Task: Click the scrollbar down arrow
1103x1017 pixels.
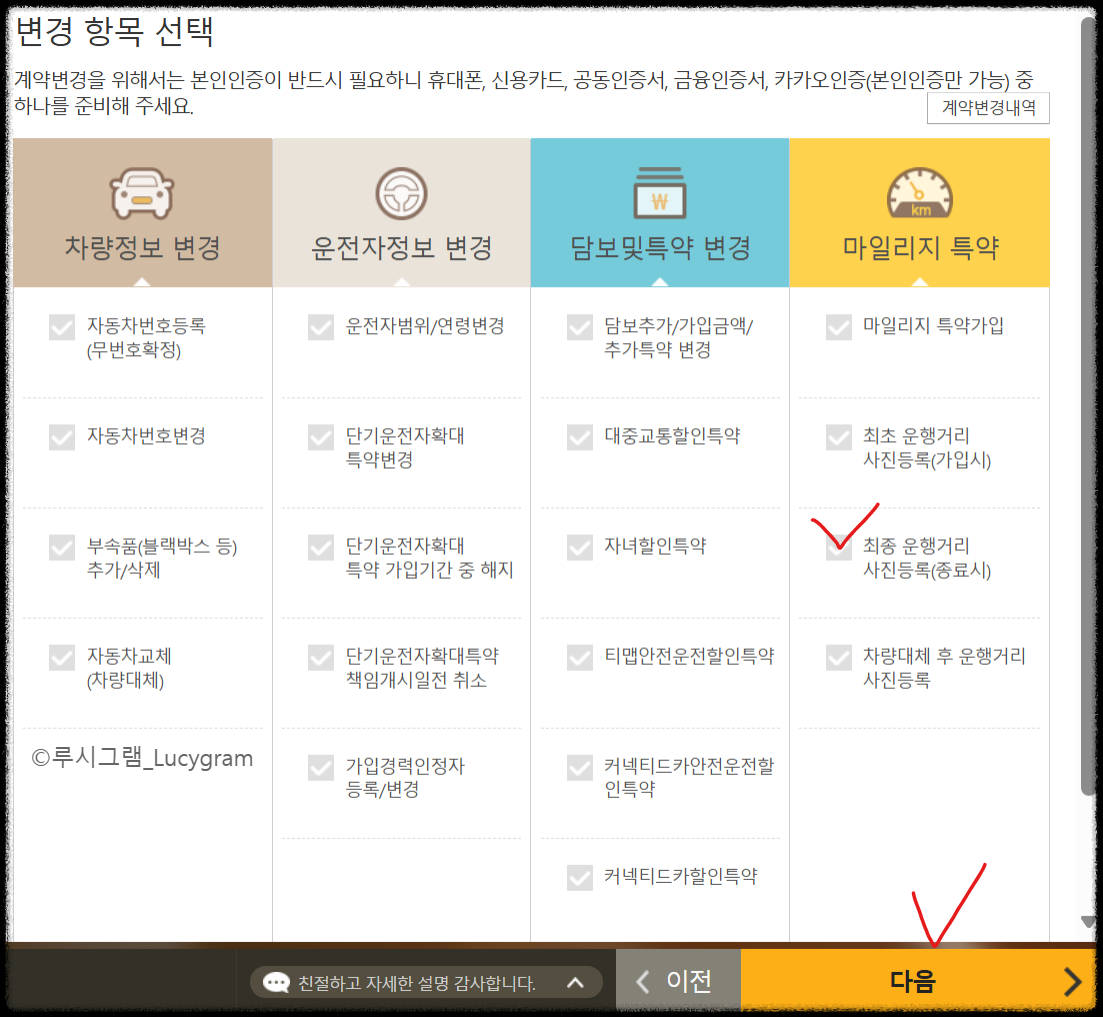Action: click(x=1088, y=921)
